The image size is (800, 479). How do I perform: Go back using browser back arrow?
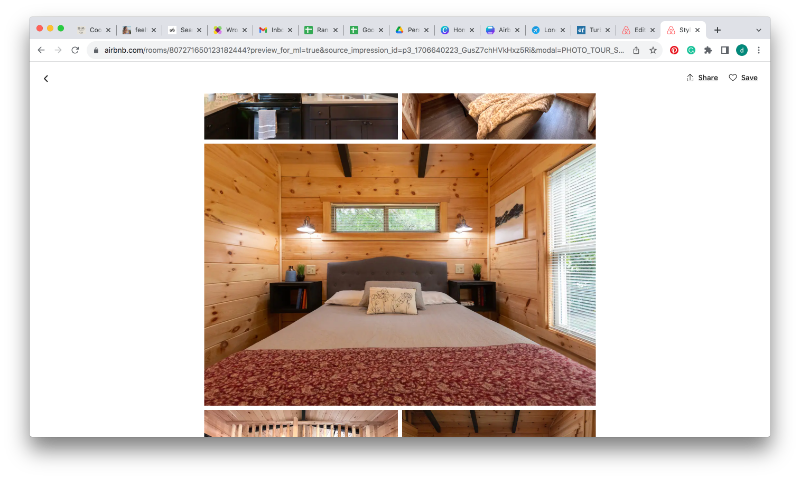pyautogui.click(x=41, y=50)
